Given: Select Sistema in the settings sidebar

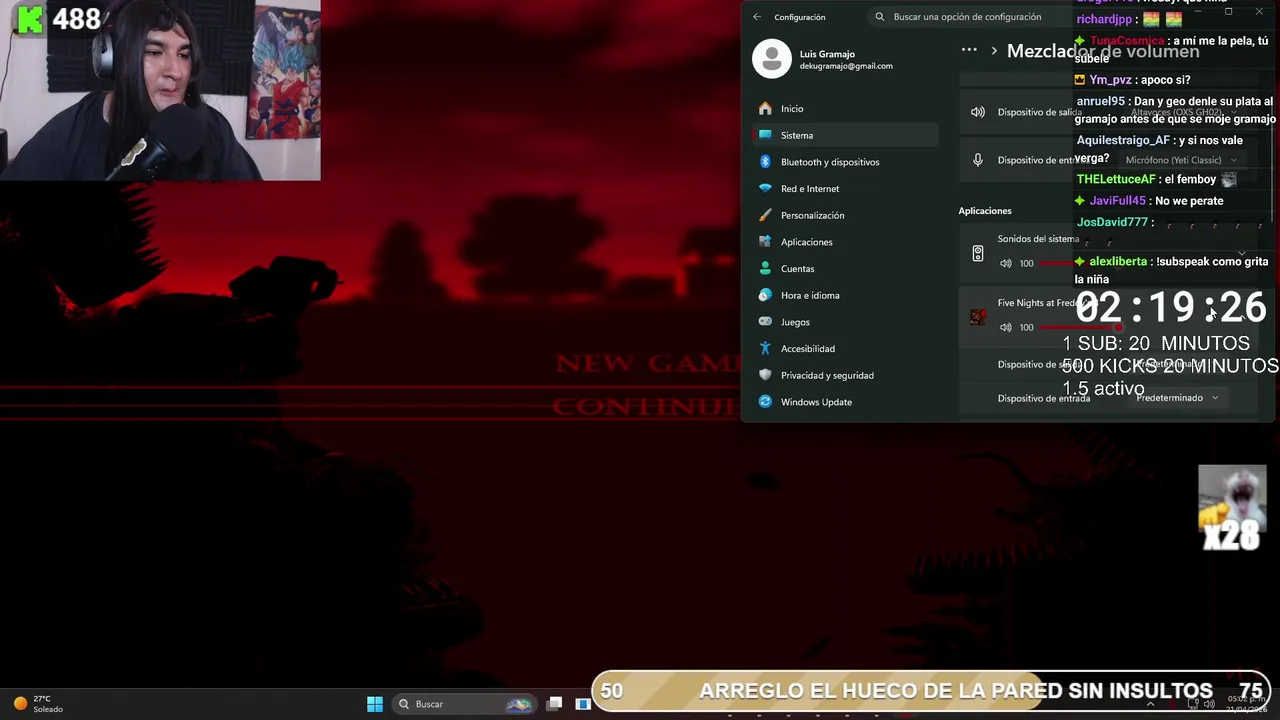Looking at the screenshot, I should pyautogui.click(x=845, y=135).
